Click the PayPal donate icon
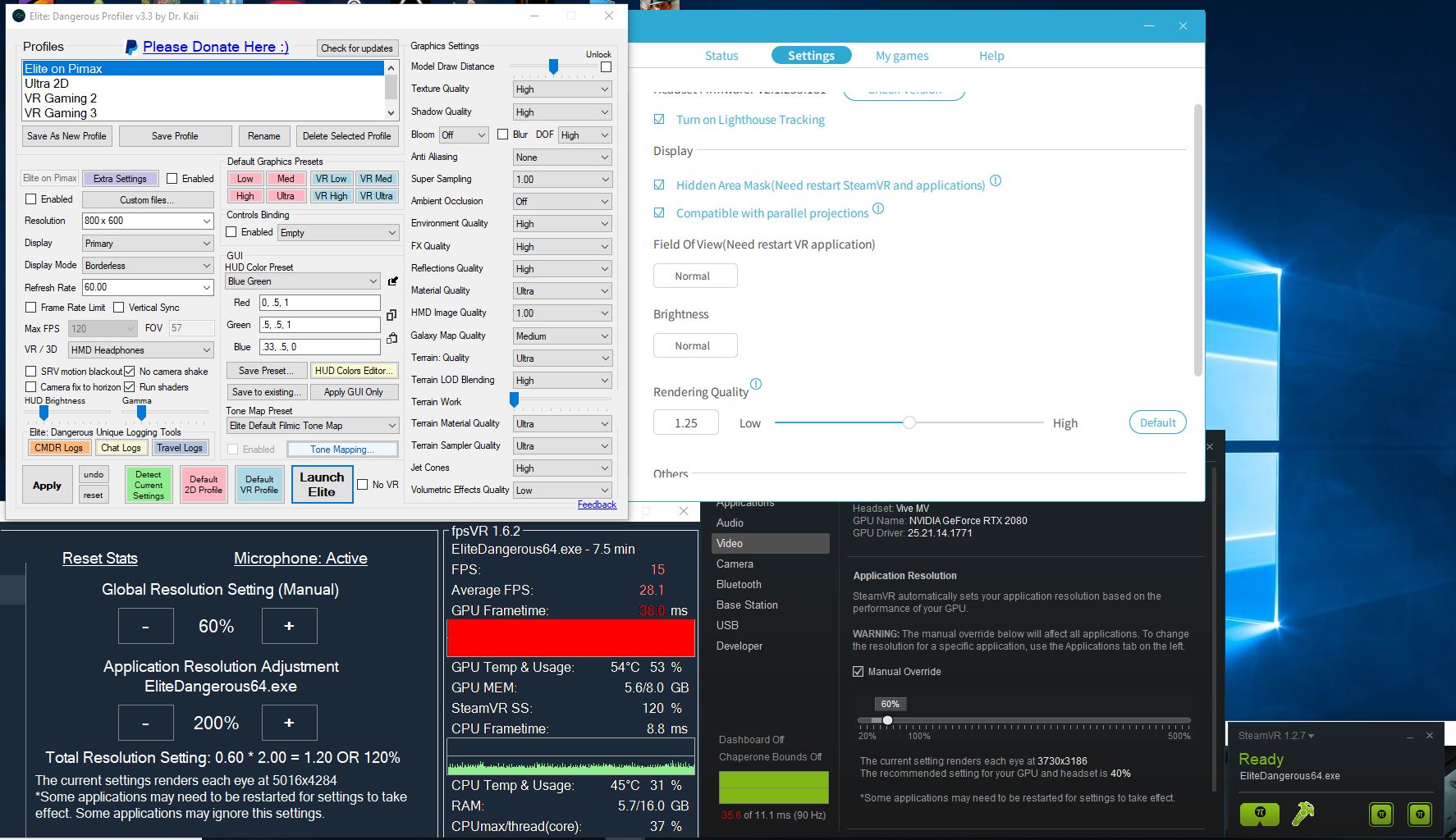 click(130, 48)
